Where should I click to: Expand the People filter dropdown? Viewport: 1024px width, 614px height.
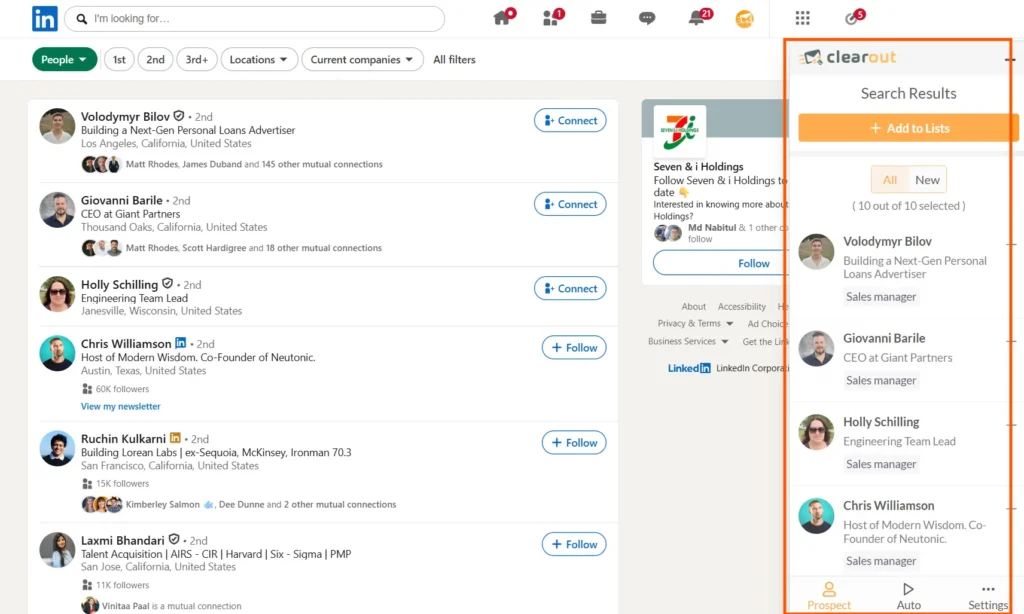(64, 59)
